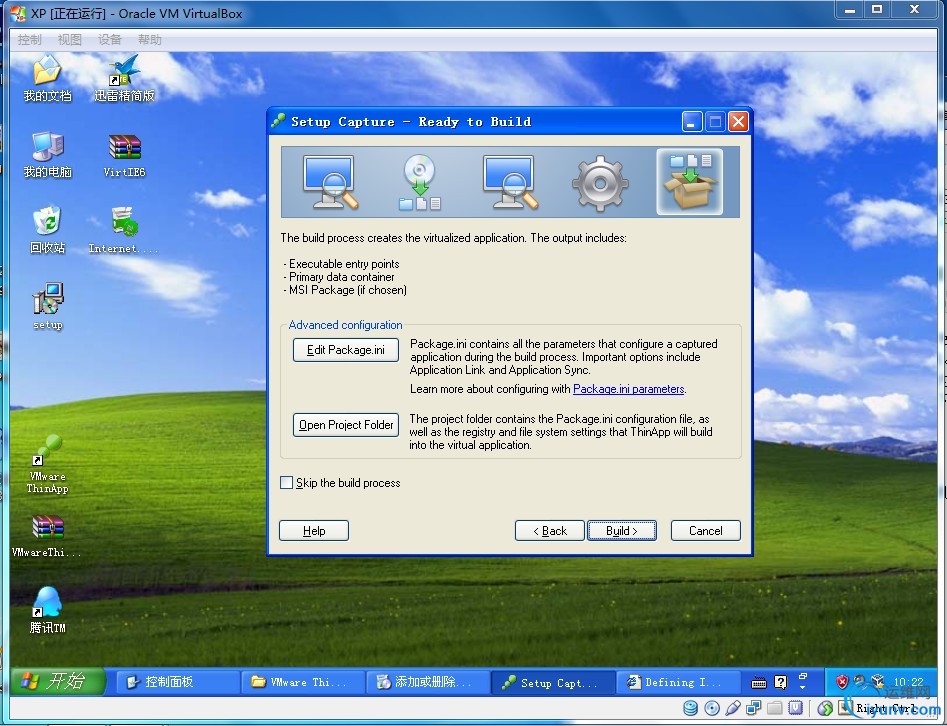Click VirtualBox USB status icon
The height and width of the screenshot is (726, 947).
(x=733, y=708)
